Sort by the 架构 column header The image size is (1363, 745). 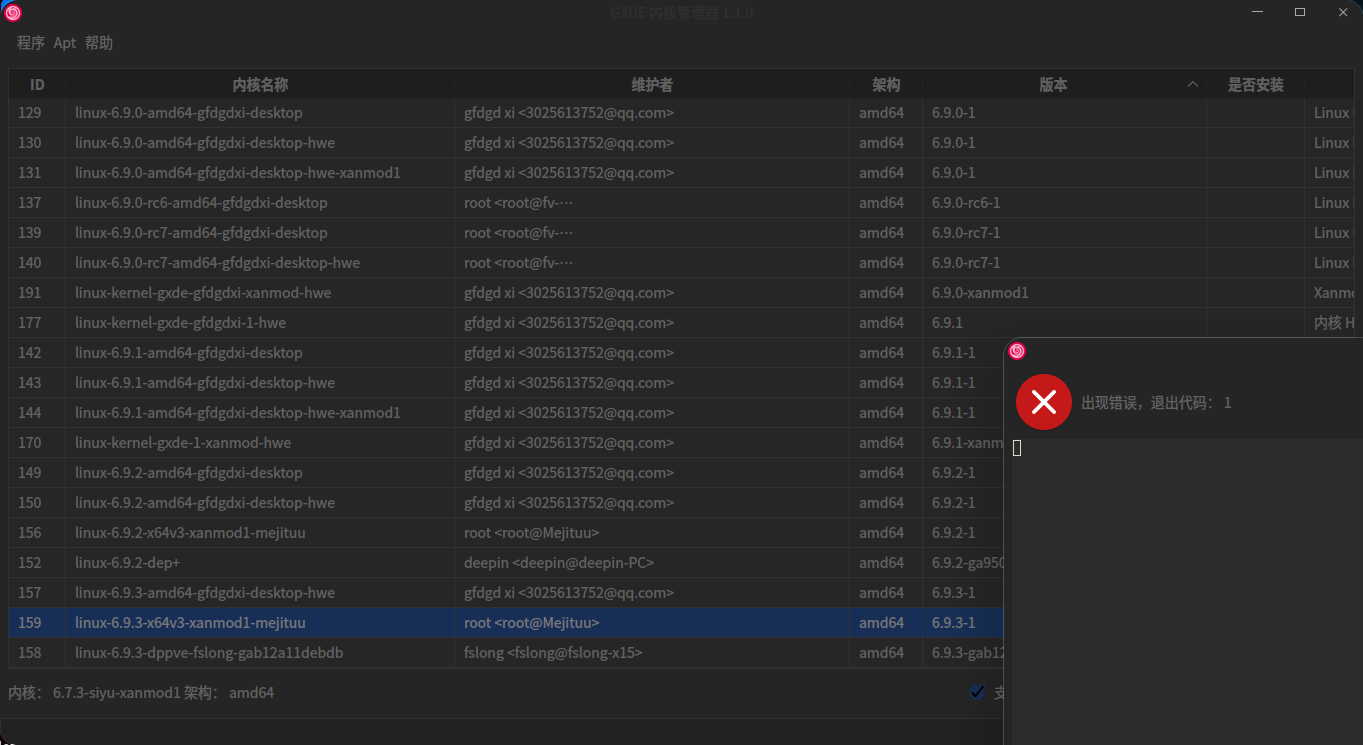click(886, 85)
